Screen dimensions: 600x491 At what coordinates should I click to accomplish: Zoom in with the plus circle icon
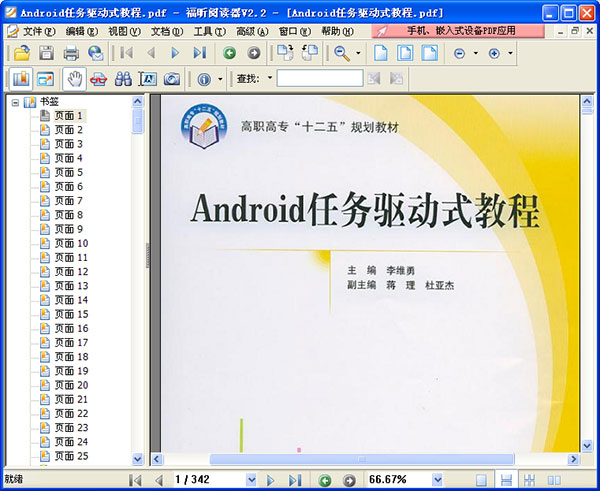(494, 53)
